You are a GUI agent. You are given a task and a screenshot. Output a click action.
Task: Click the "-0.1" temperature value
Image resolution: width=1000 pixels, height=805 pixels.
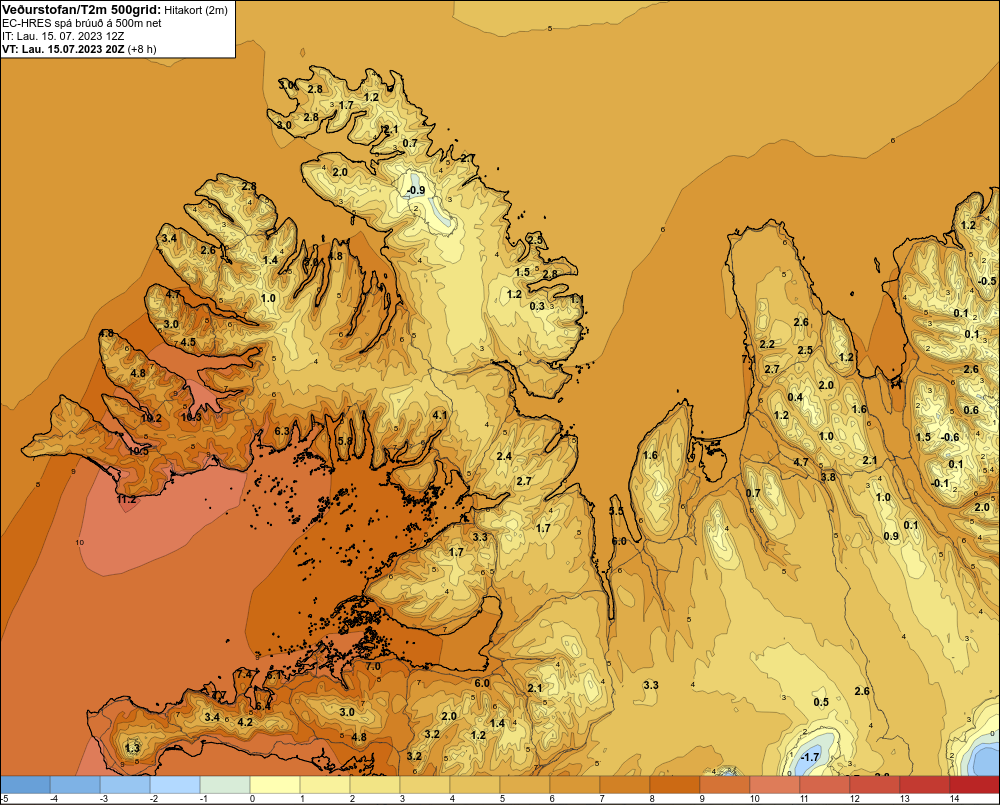[940, 484]
